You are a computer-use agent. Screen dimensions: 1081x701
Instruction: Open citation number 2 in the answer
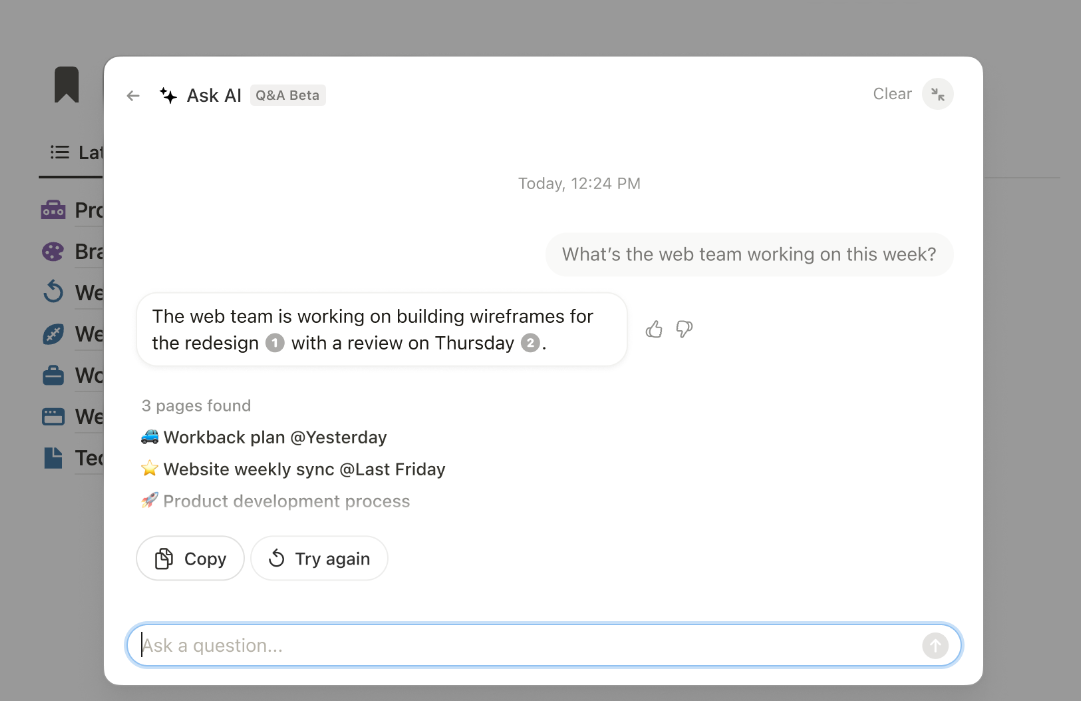529,343
